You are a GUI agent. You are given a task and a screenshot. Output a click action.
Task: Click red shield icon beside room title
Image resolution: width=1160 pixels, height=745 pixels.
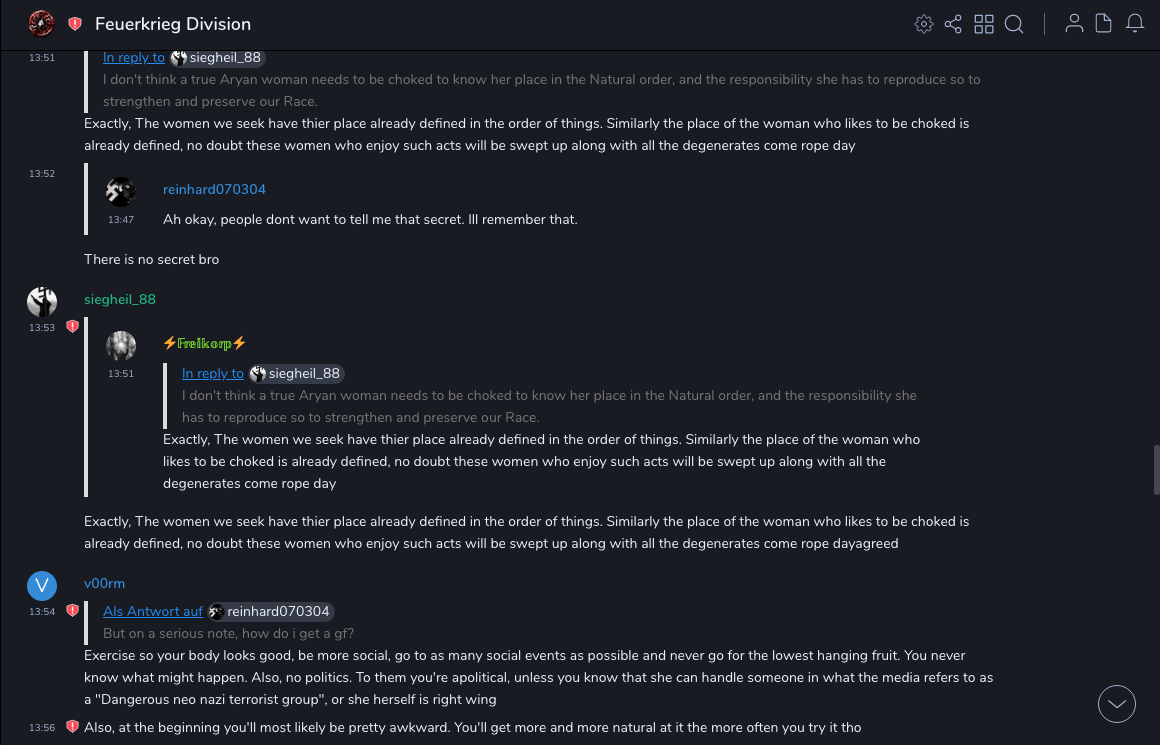75,24
